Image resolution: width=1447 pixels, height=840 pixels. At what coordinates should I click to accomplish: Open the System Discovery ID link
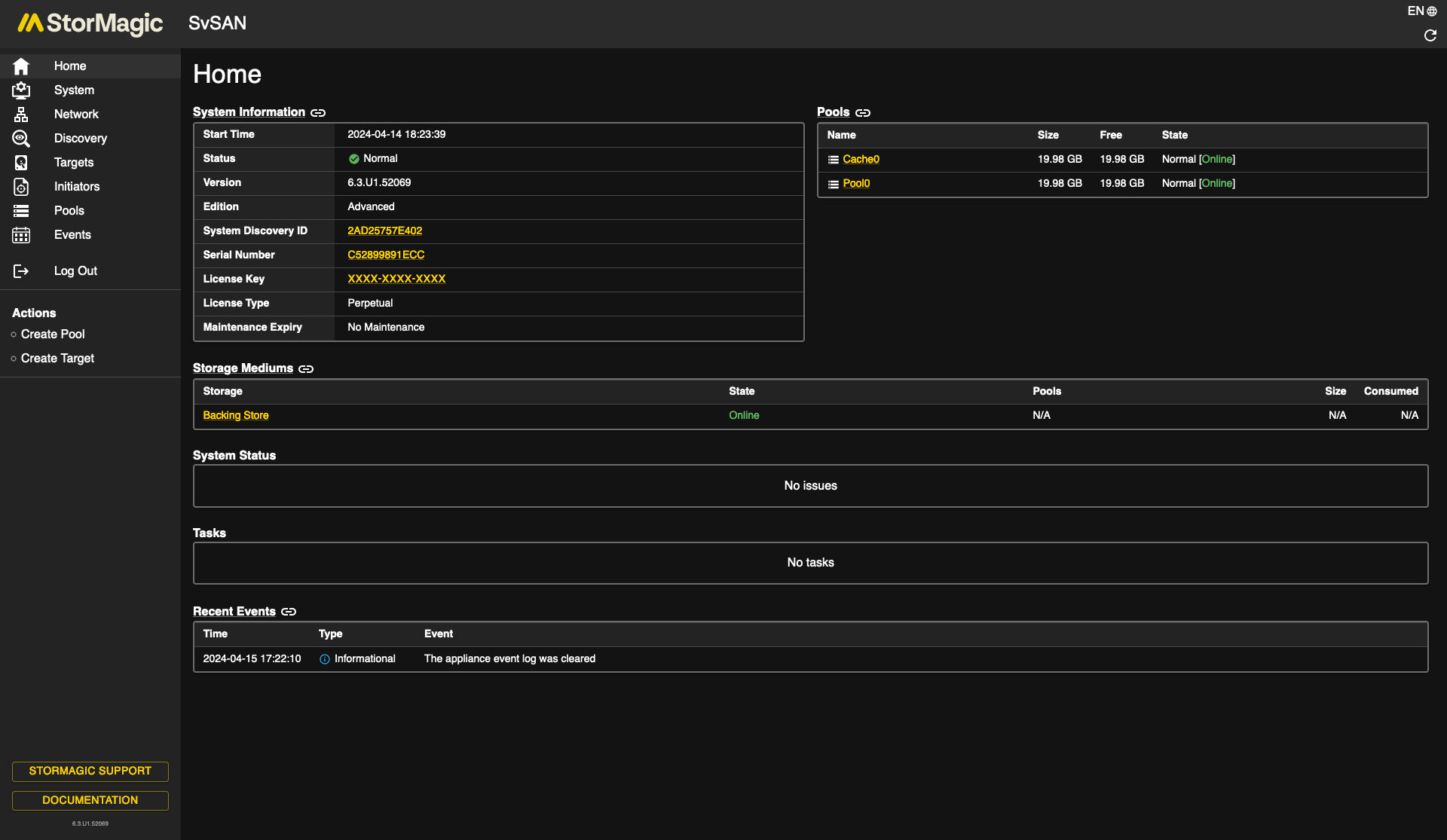(384, 231)
